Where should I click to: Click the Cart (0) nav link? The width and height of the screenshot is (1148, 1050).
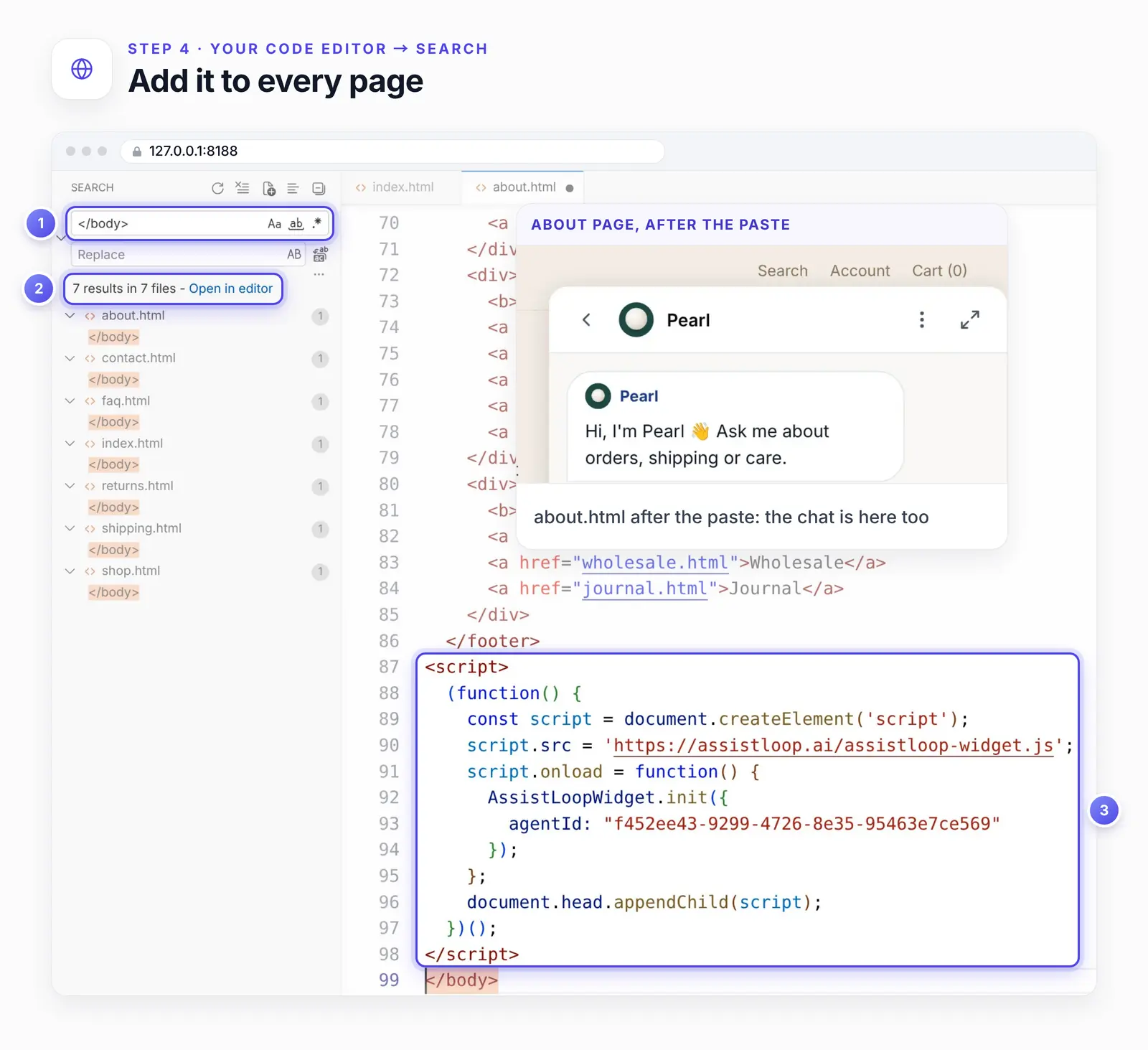point(940,271)
